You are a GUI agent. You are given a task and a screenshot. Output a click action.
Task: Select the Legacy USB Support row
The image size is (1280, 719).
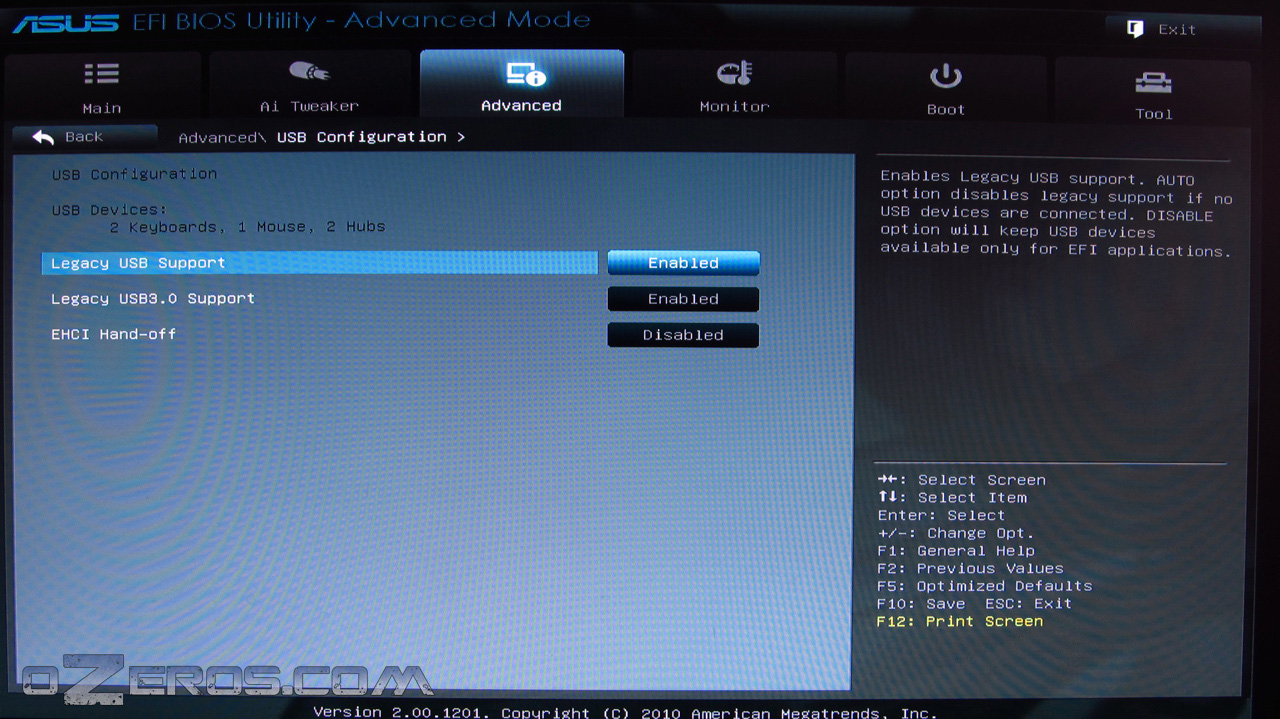coord(319,263)
